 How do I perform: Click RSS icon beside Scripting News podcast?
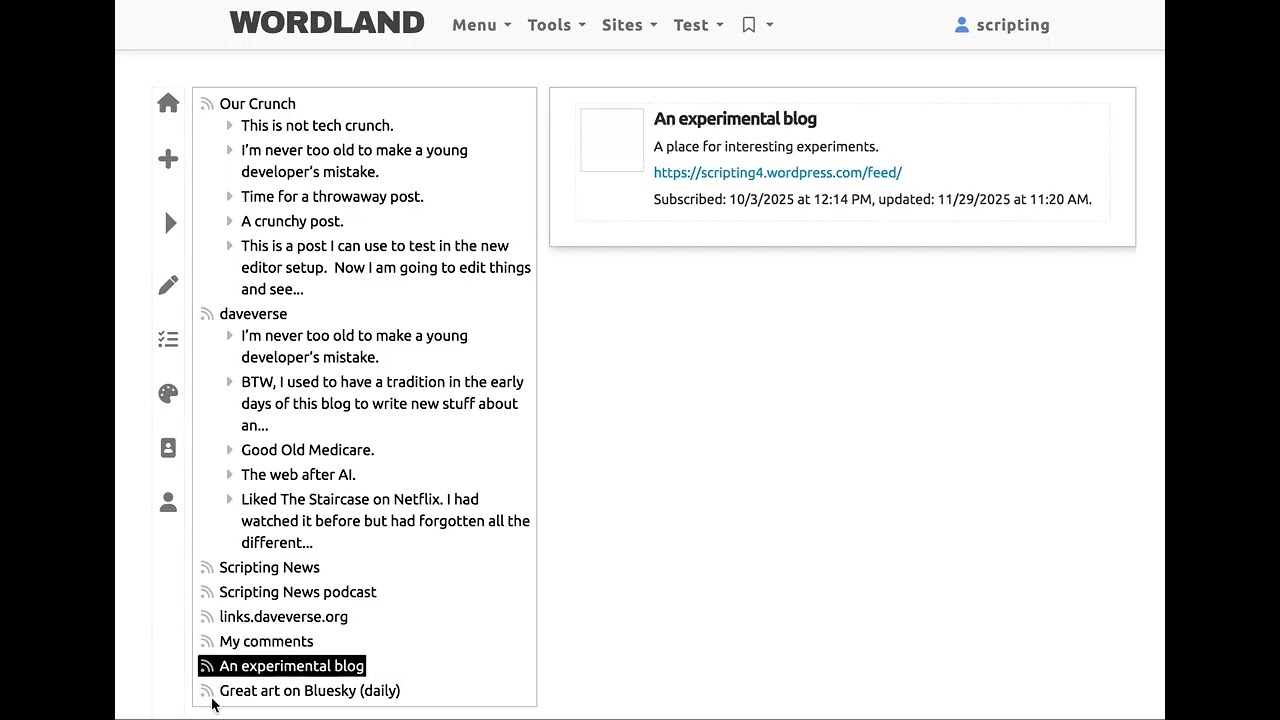click(x=207, y=592)
